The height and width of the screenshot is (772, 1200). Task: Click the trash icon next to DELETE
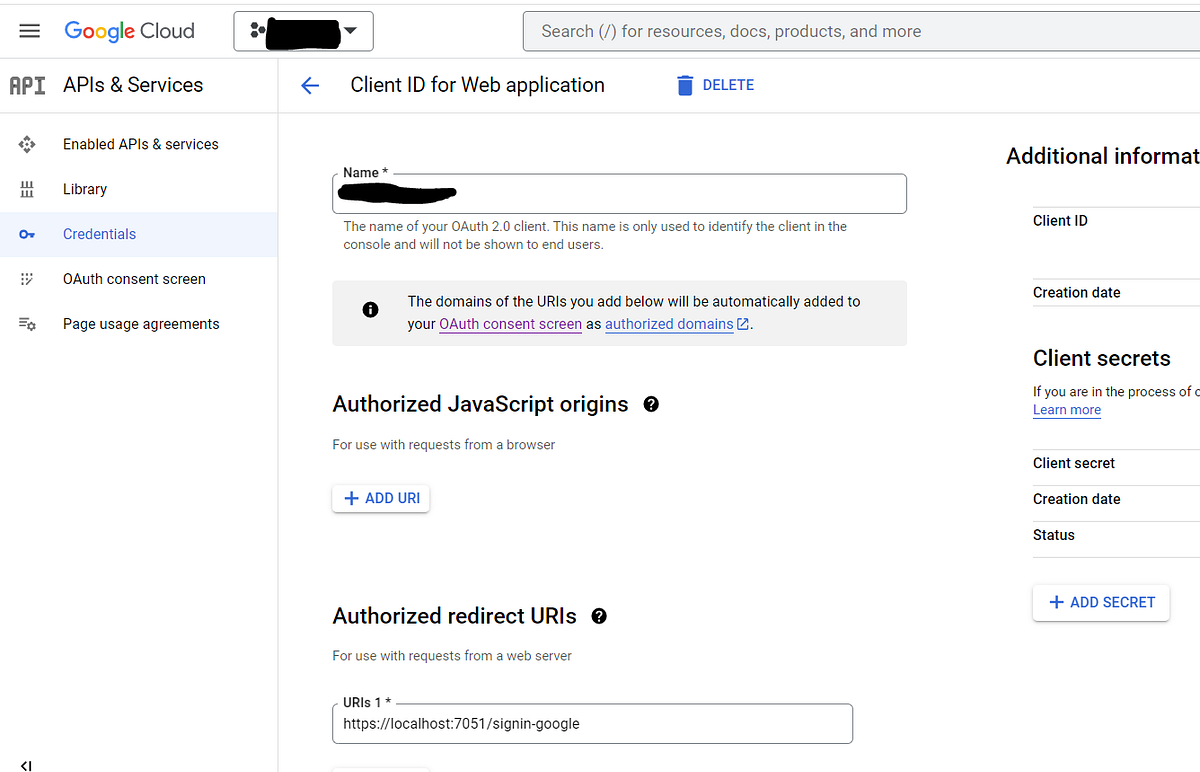pyautogui.click(x=685, y=85)
